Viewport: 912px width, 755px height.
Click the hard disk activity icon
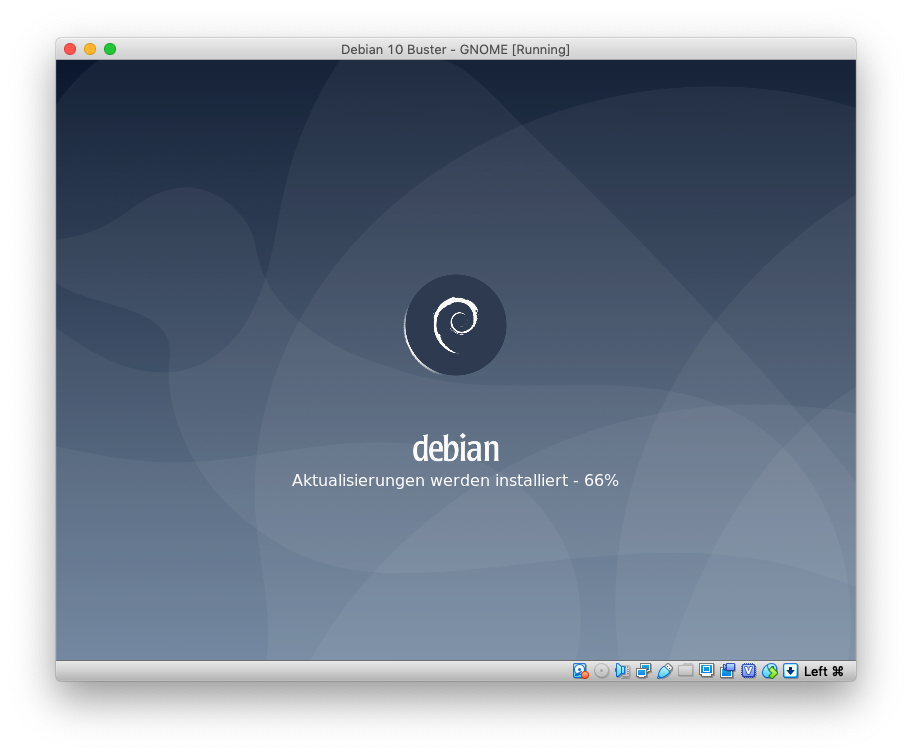pos(580,671)
